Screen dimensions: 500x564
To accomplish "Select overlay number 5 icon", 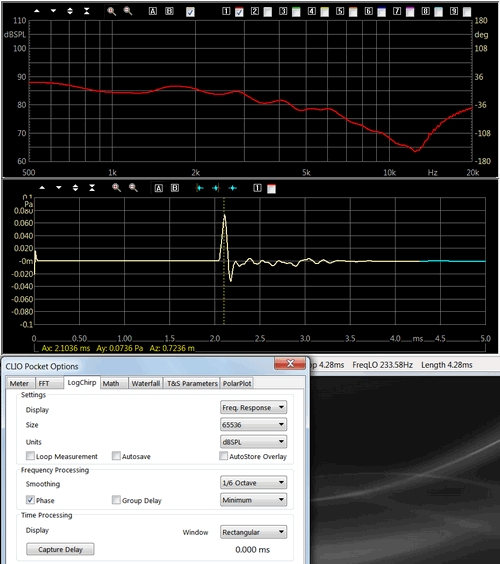I will tap(340, 11).
